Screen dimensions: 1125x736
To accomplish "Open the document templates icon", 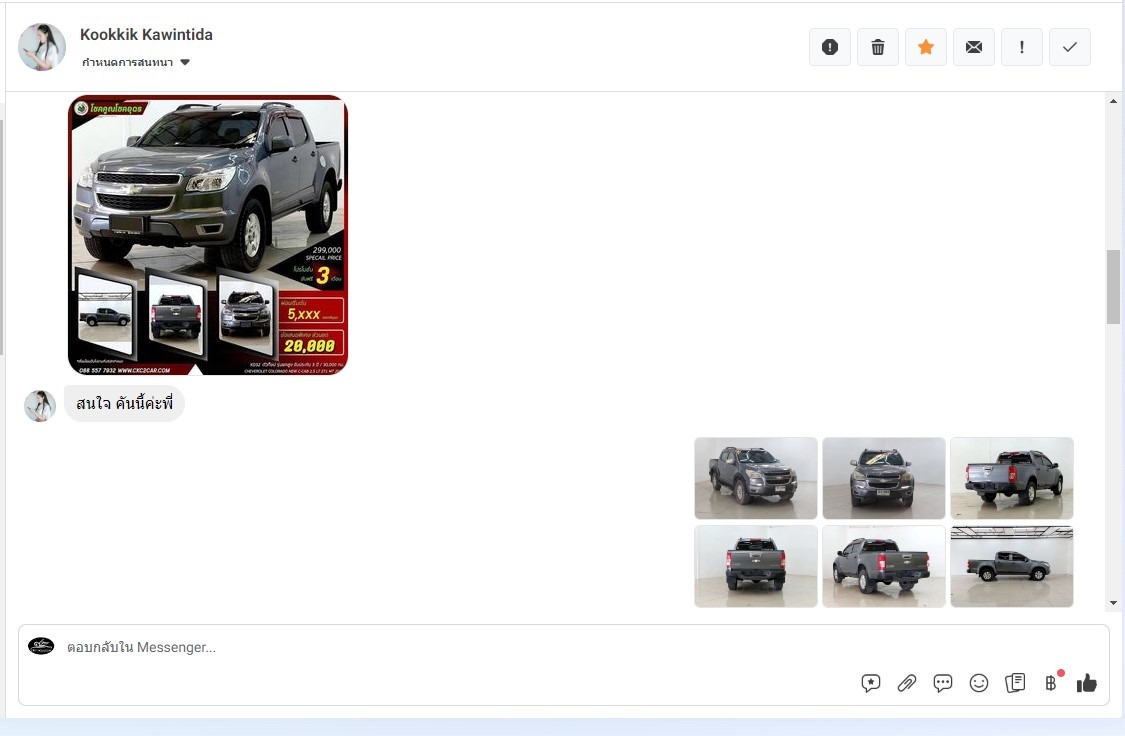I will click(x=1015, y=683).
